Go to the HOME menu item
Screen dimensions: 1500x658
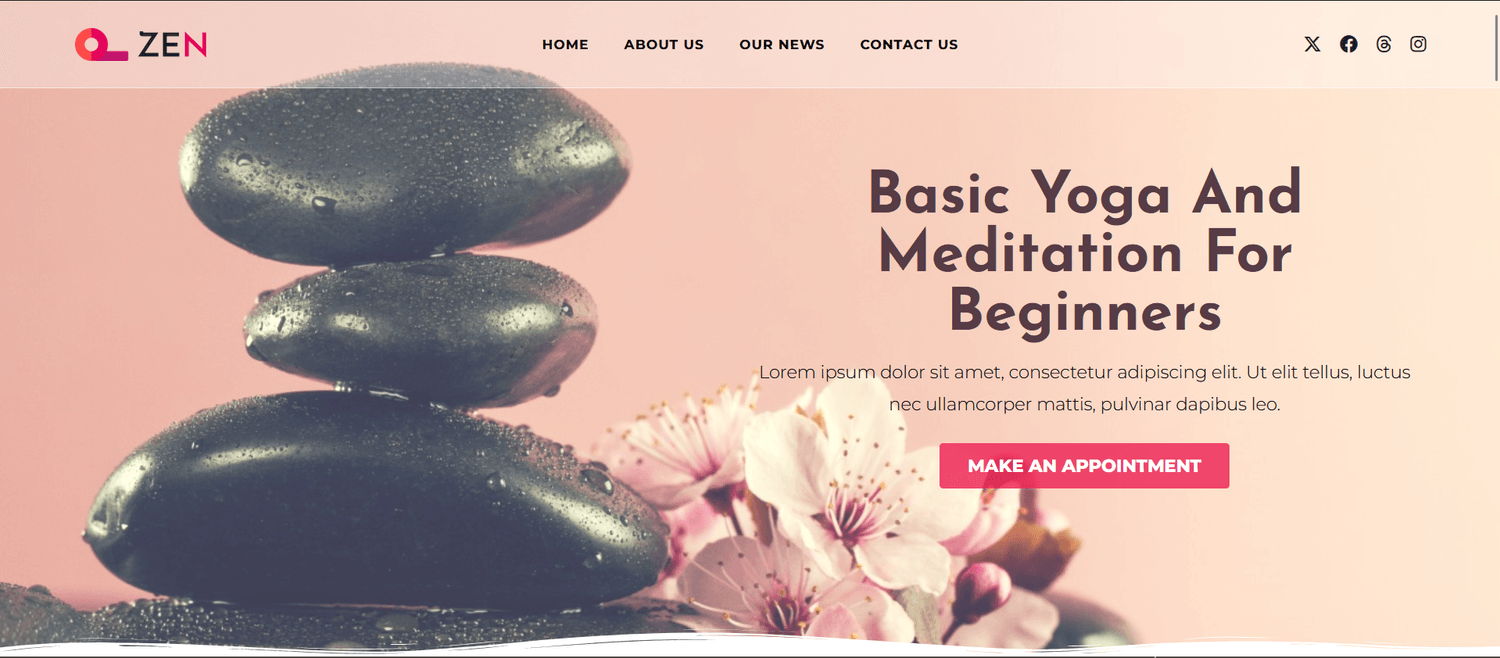[565, 44]
